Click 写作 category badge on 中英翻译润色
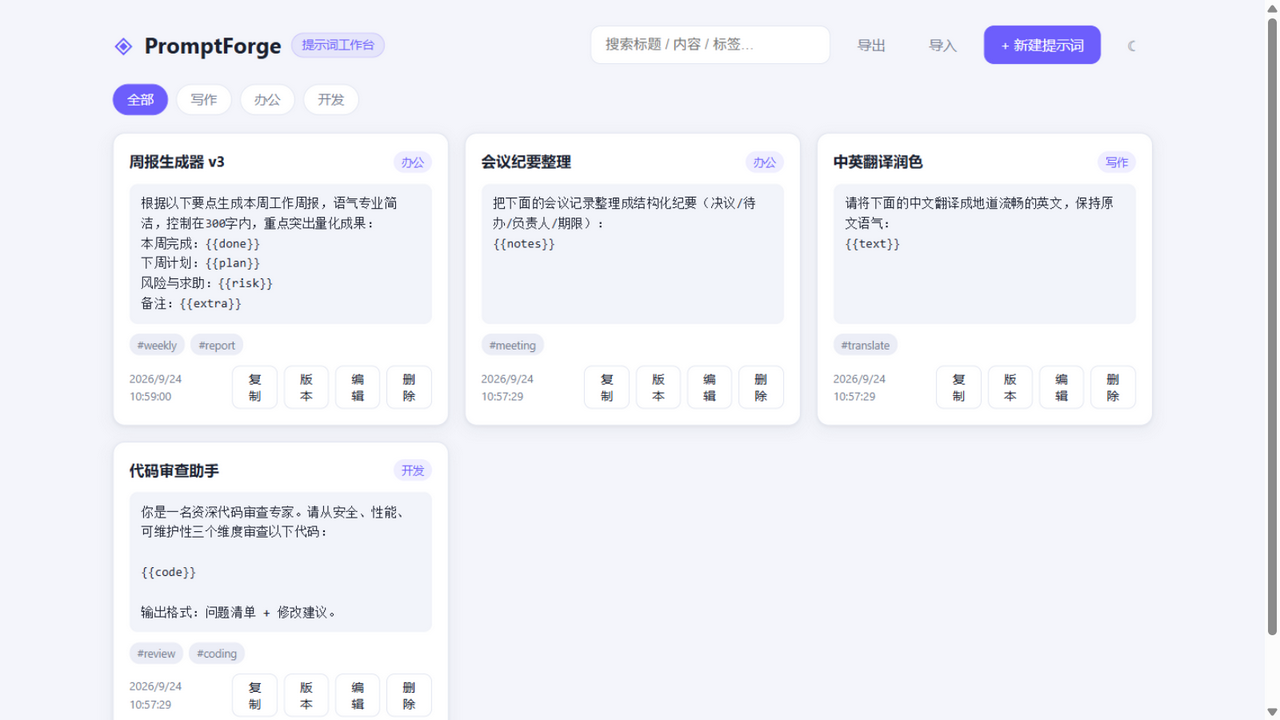Image resolution: width=1280 pixels, height=720 pixels. click(x=1117, y=162)
